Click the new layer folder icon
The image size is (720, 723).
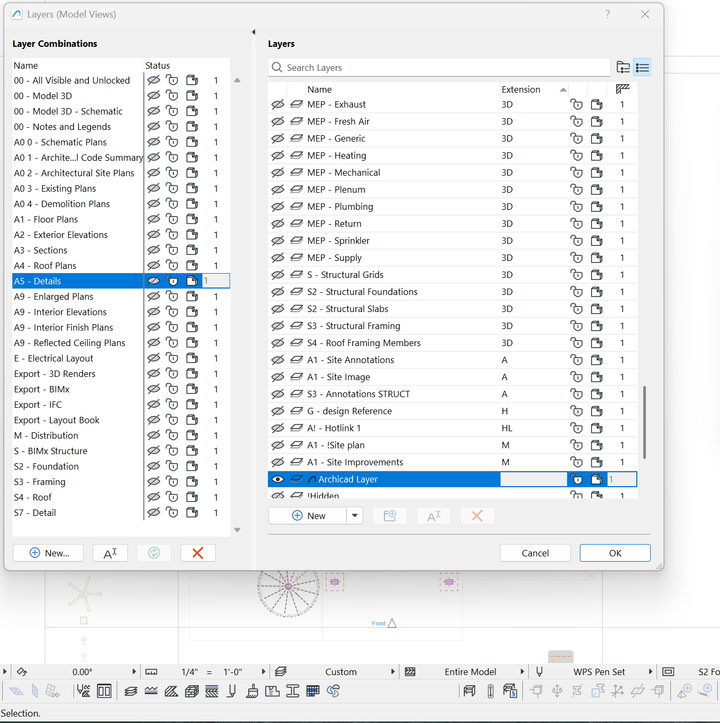[390, 516]
